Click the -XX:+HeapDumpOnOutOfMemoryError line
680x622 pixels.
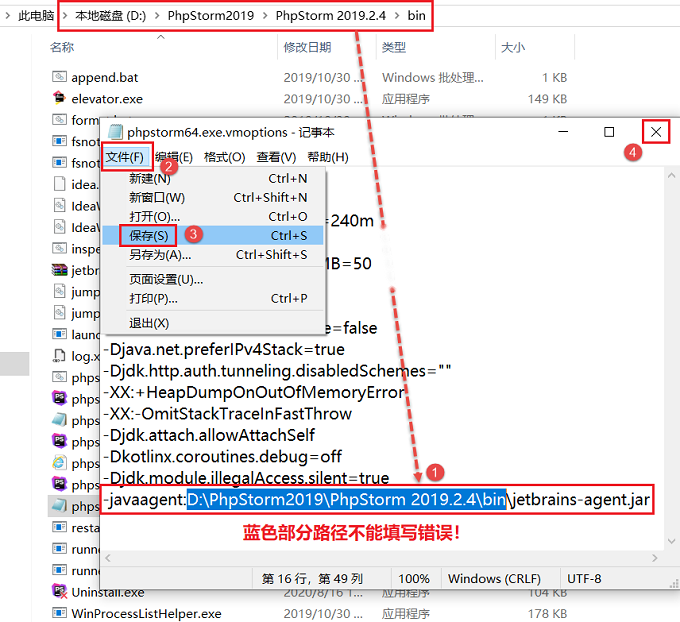(x=254, y=393)
